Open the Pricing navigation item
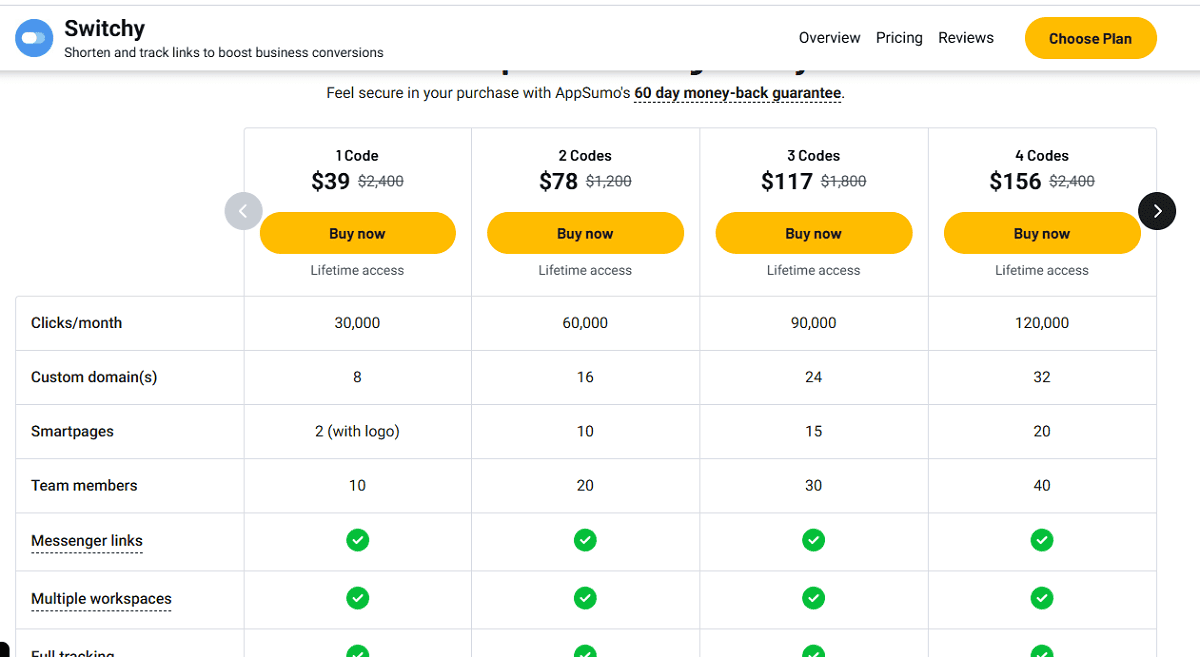Screen dimensions: 1200x657 [x=899, y=37]
